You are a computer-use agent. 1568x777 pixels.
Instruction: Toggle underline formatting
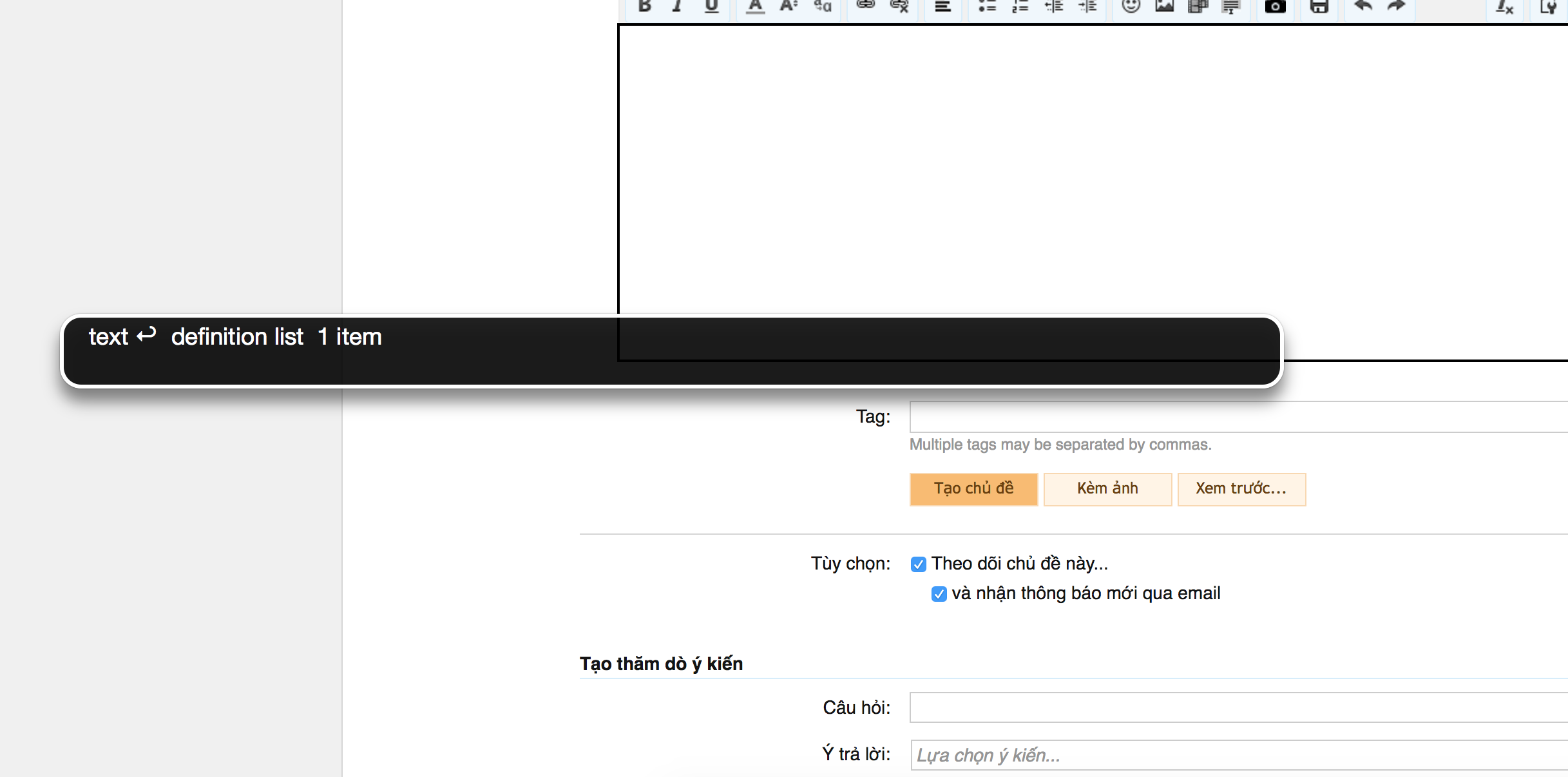click(x=711, y=6)
